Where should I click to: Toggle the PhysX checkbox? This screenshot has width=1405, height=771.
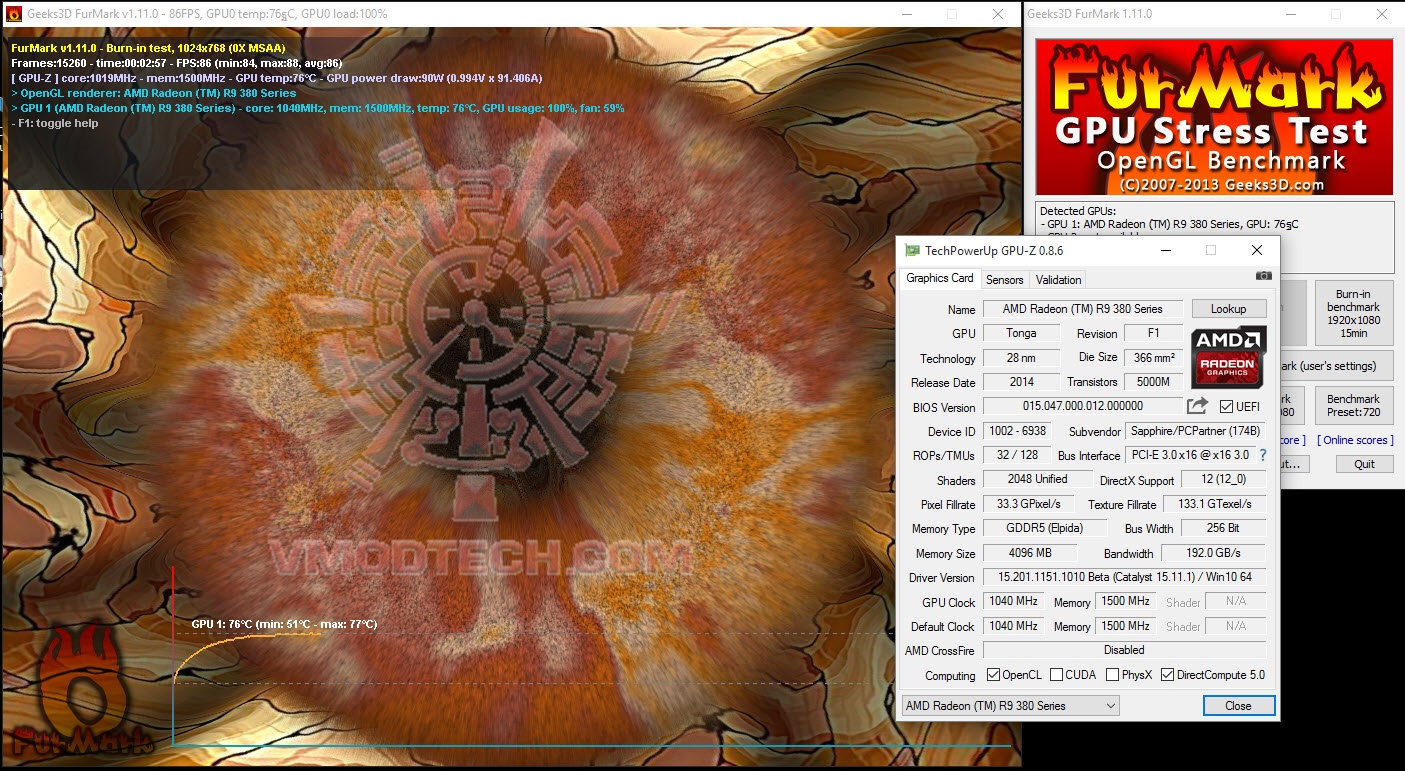[x=1112, y=675]
